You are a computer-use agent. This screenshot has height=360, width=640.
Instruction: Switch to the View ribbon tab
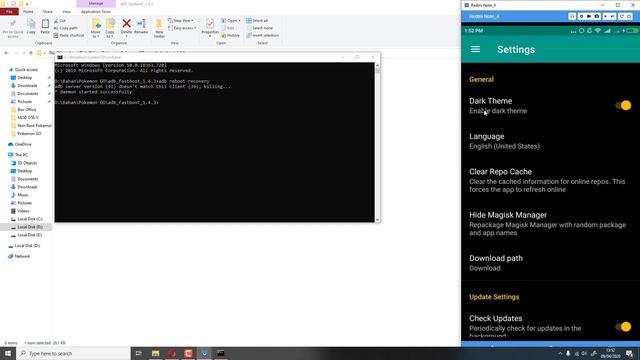(66, 12)
